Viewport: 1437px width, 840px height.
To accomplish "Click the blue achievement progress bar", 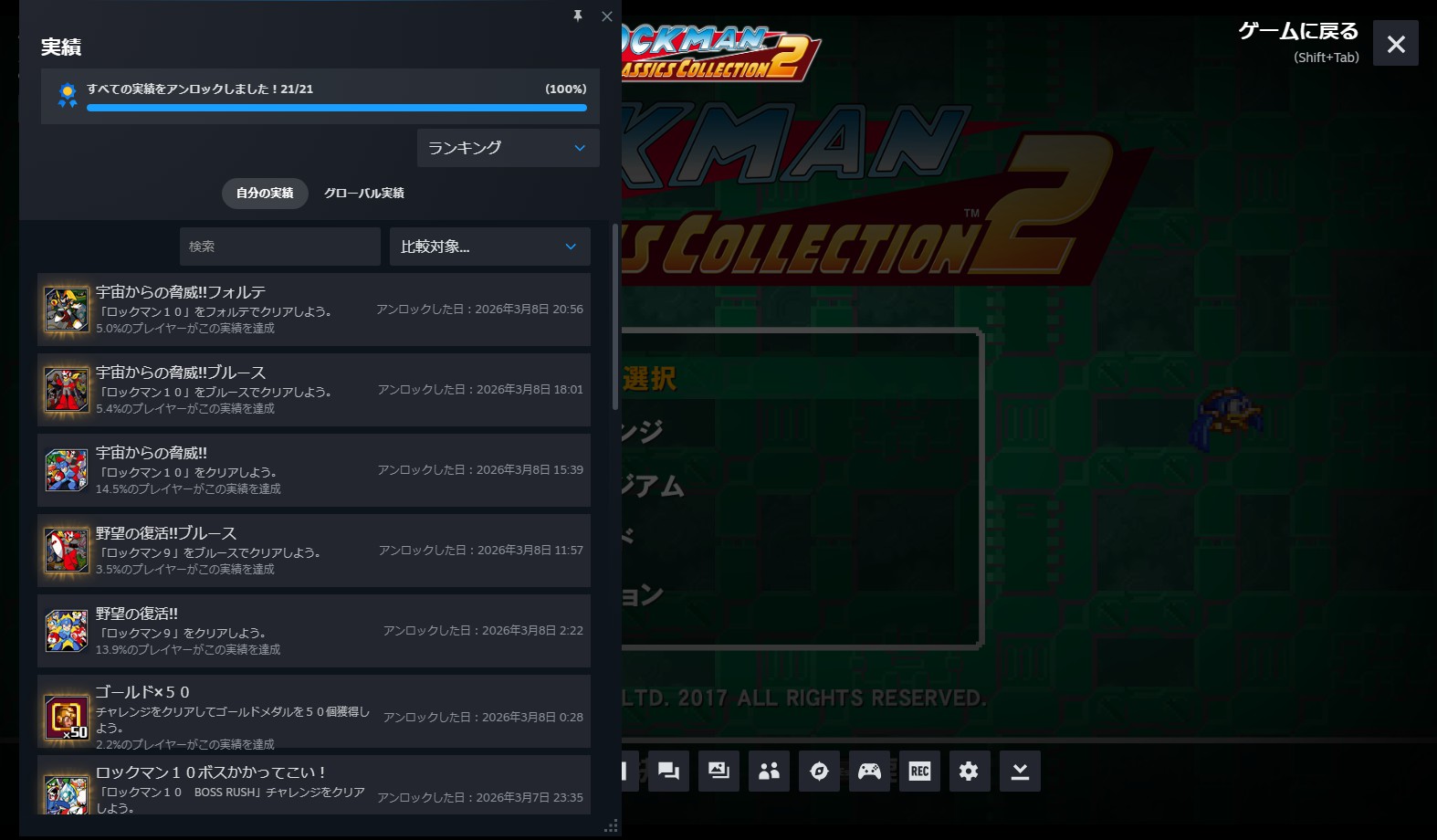I will 337,108.
